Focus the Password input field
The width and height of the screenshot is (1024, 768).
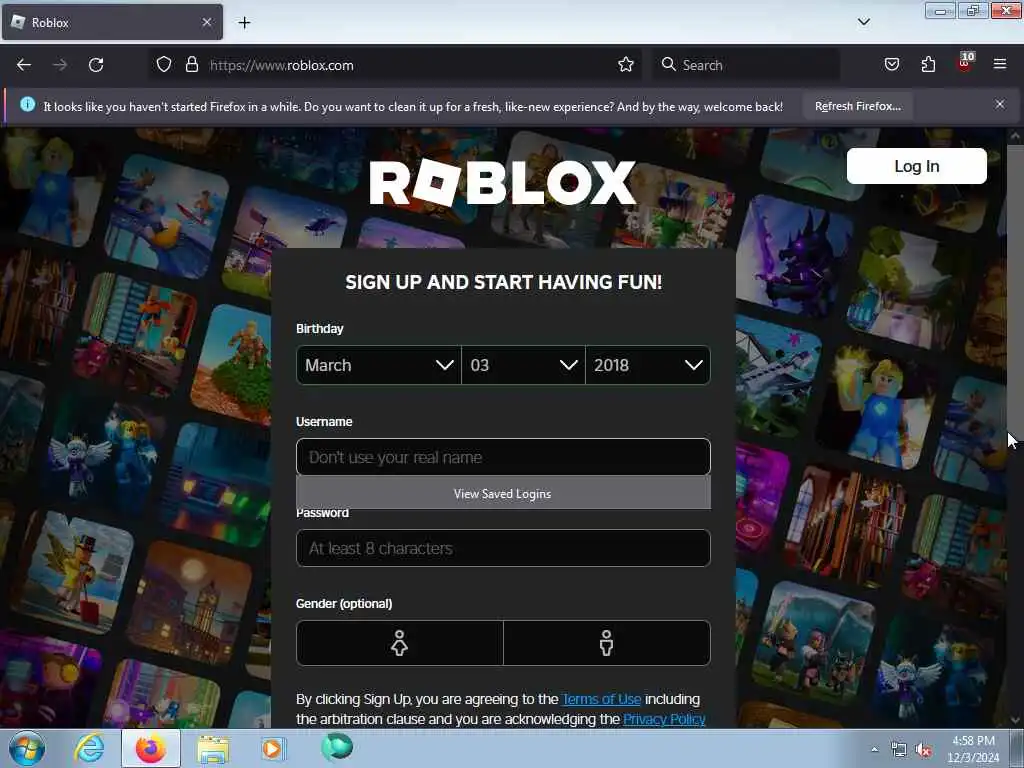pyautogui.click(x=503, y=548)
